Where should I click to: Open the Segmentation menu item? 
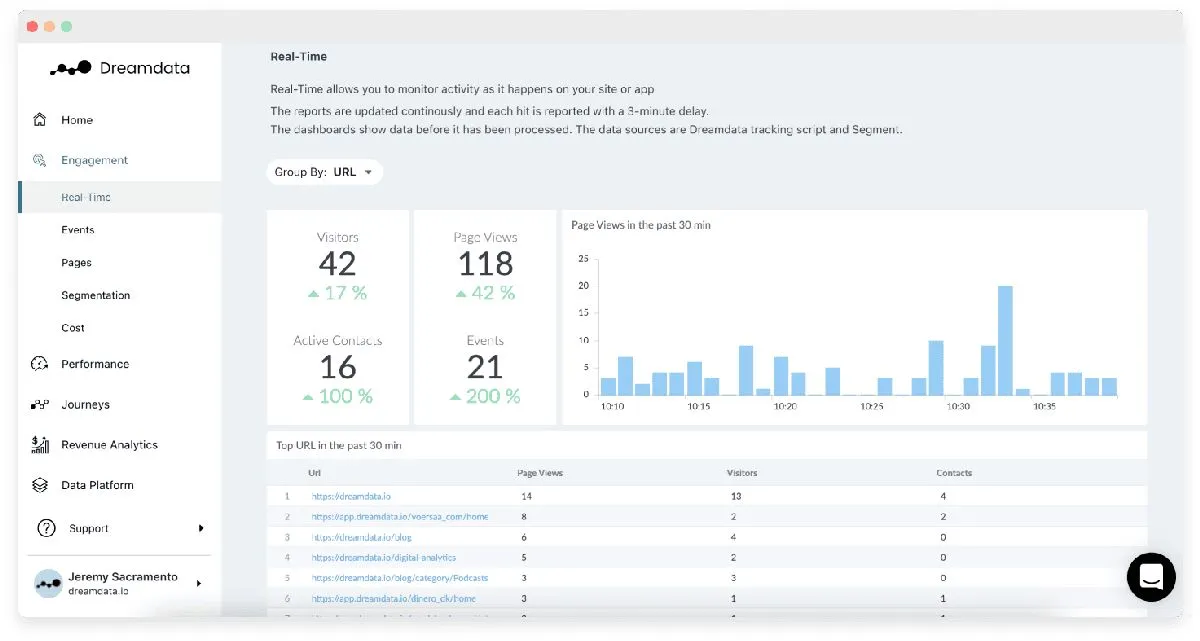pyautogui.click(x=95, y=295)
